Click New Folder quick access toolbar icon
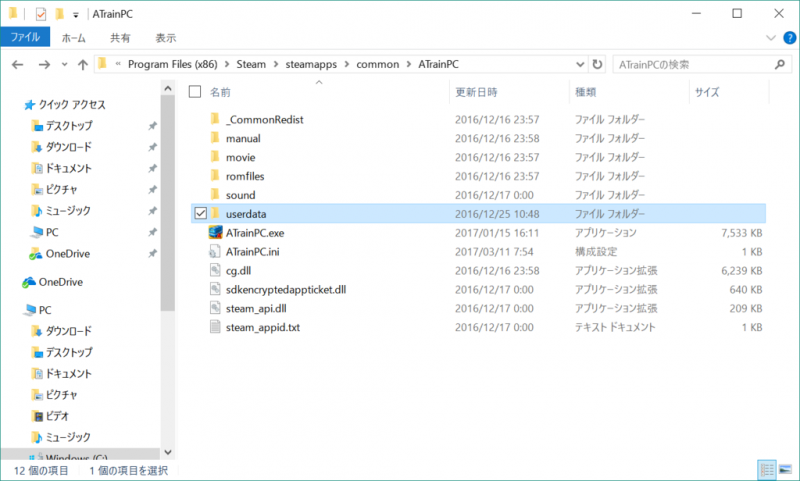The image size is (800, 481). coord(59,14)
